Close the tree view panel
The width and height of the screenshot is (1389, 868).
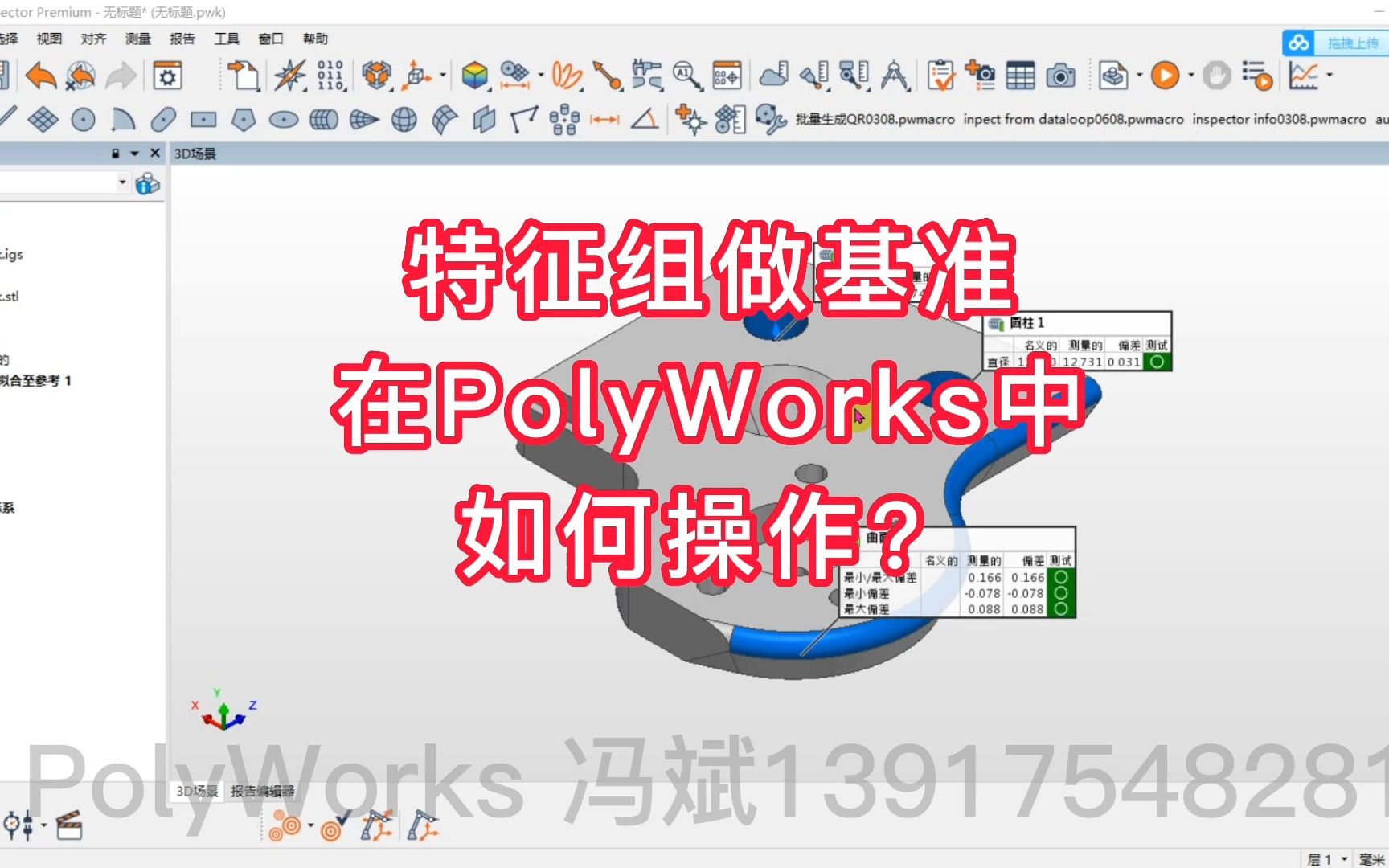click(155, 153)
